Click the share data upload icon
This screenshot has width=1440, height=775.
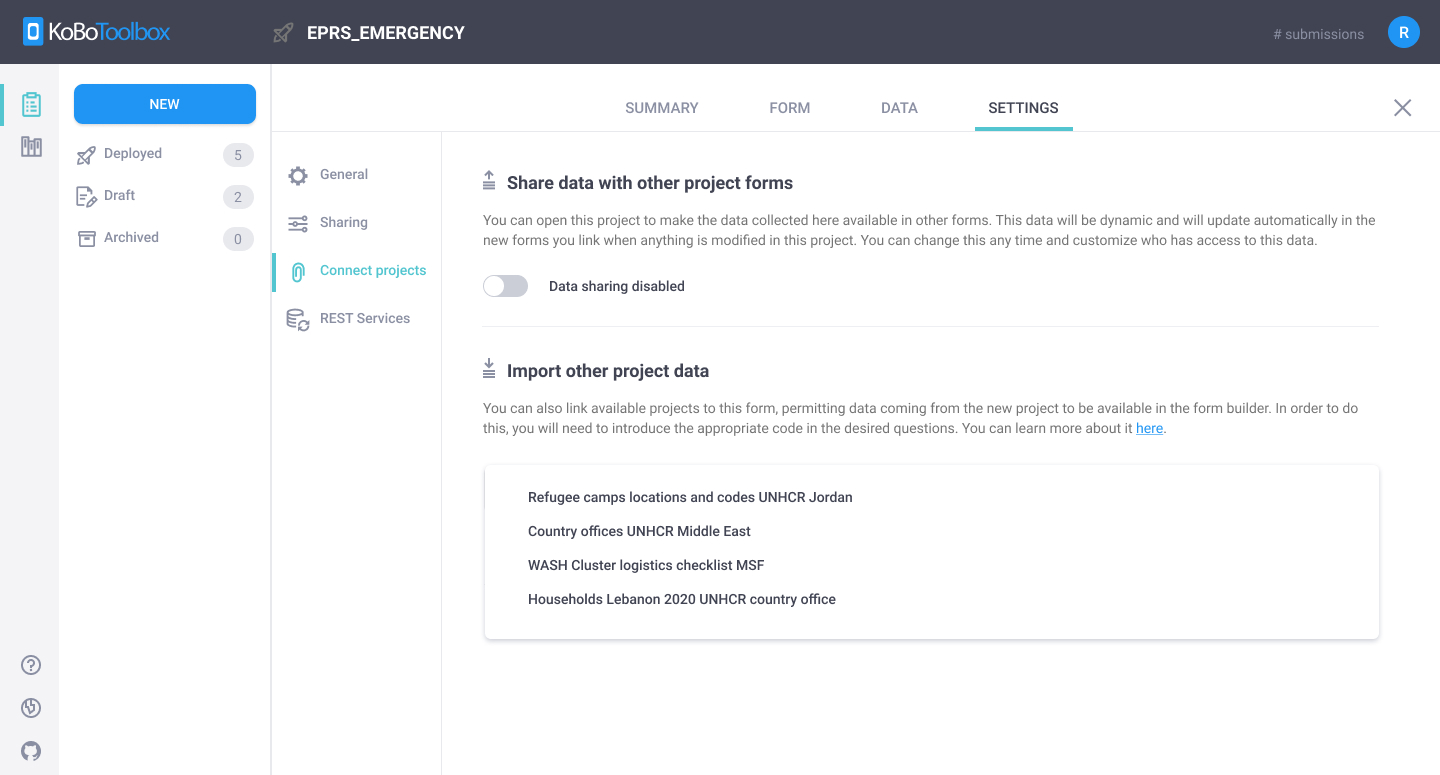tap(489, 179)
